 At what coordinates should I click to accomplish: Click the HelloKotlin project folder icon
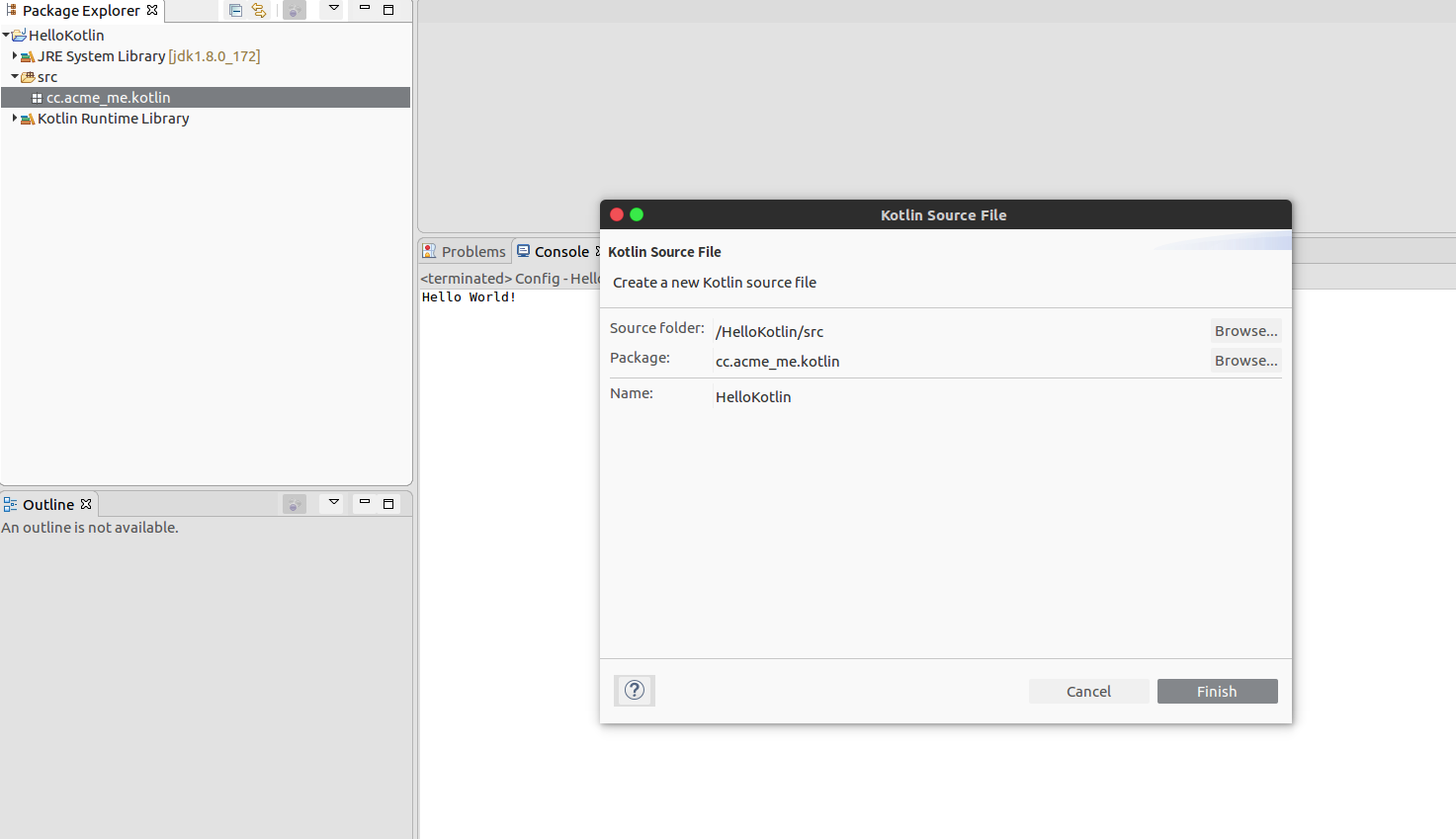pos(19,36)
